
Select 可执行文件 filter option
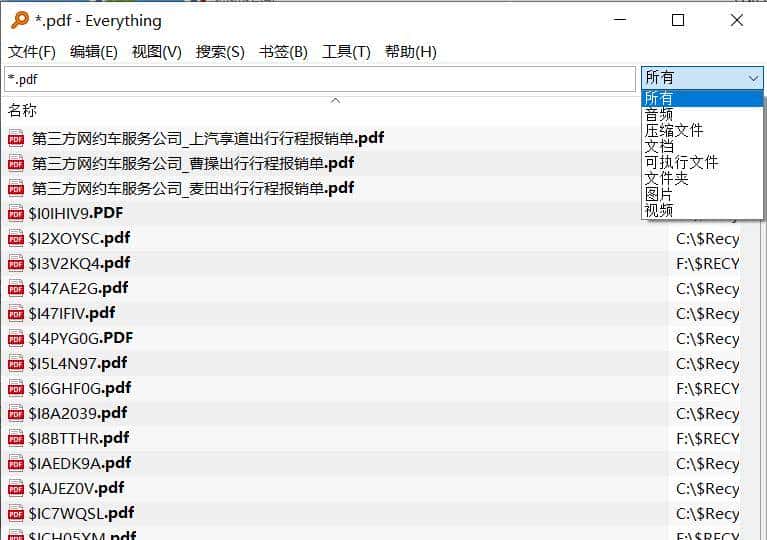tap(702, 162)
